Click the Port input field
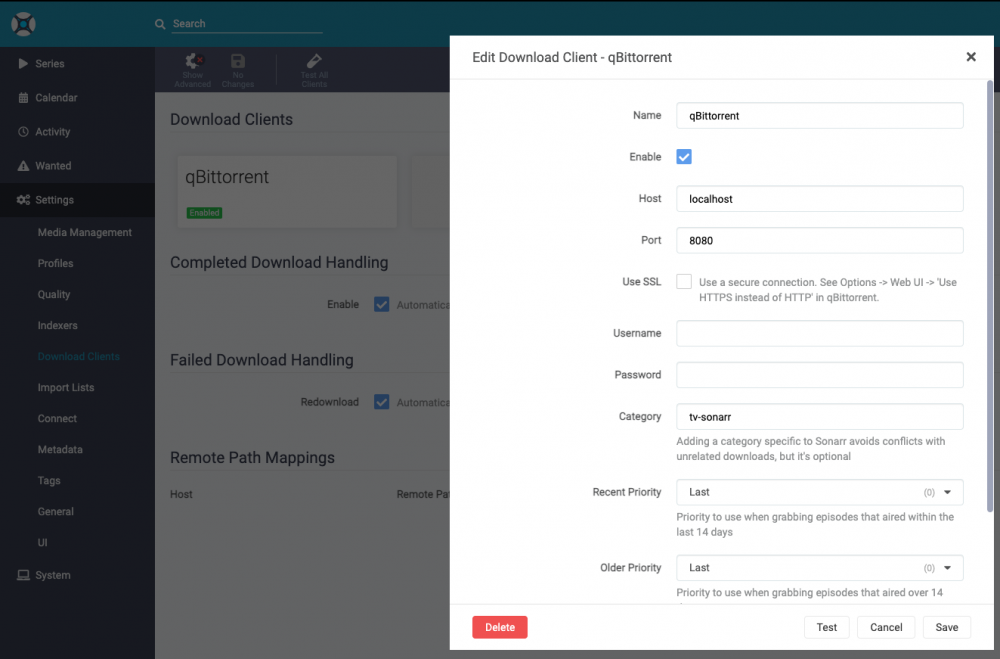Viewport: 1000px width, 659px height. 820,241
